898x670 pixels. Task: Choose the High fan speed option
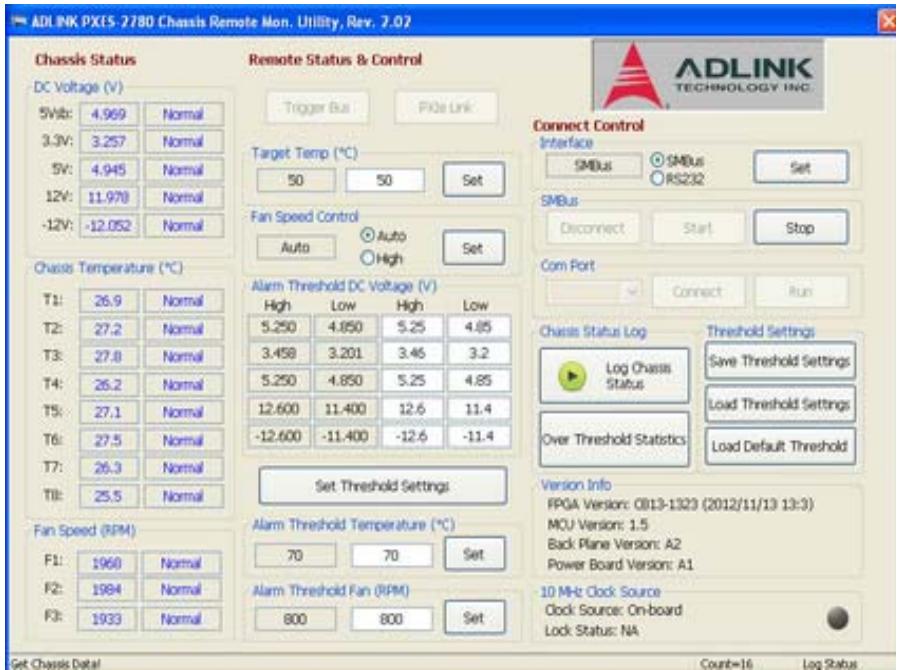[x=367, y=258]
